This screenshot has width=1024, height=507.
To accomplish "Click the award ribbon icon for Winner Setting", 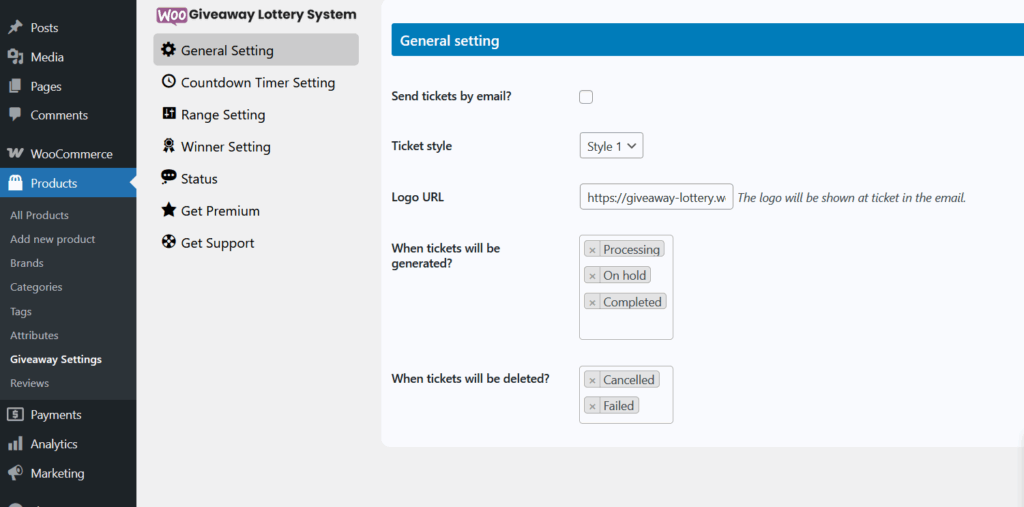I will pyautogui.click(x=168, y=146).
